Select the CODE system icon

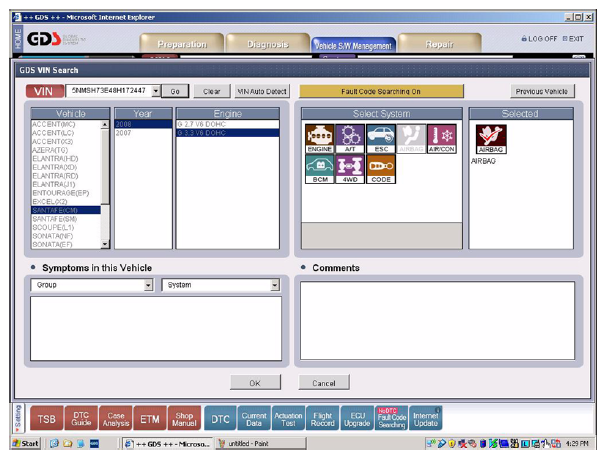point(381,169)
